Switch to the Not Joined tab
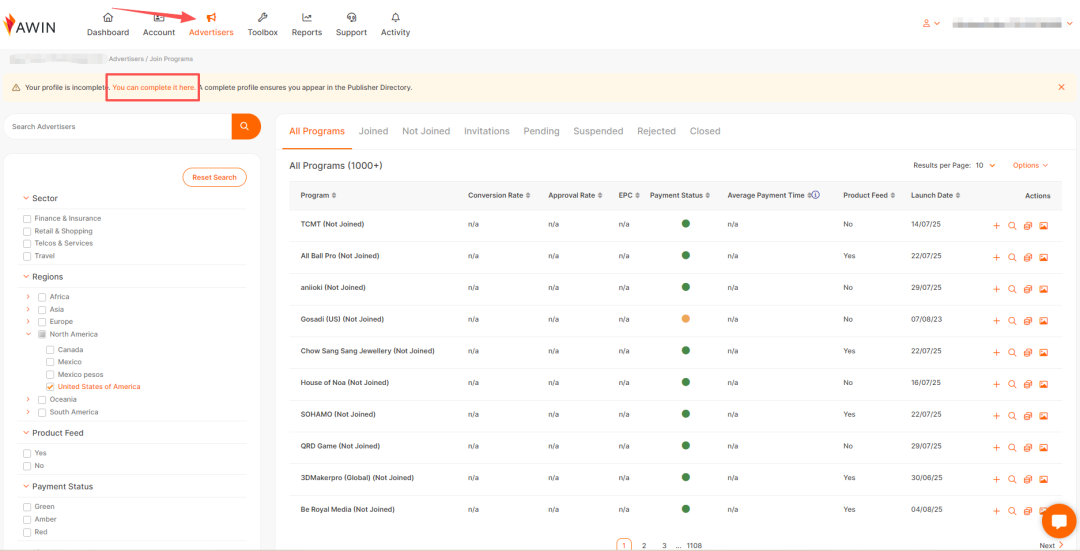The height and width of the screenshot is (551, 1080). (x=426, y=131)
